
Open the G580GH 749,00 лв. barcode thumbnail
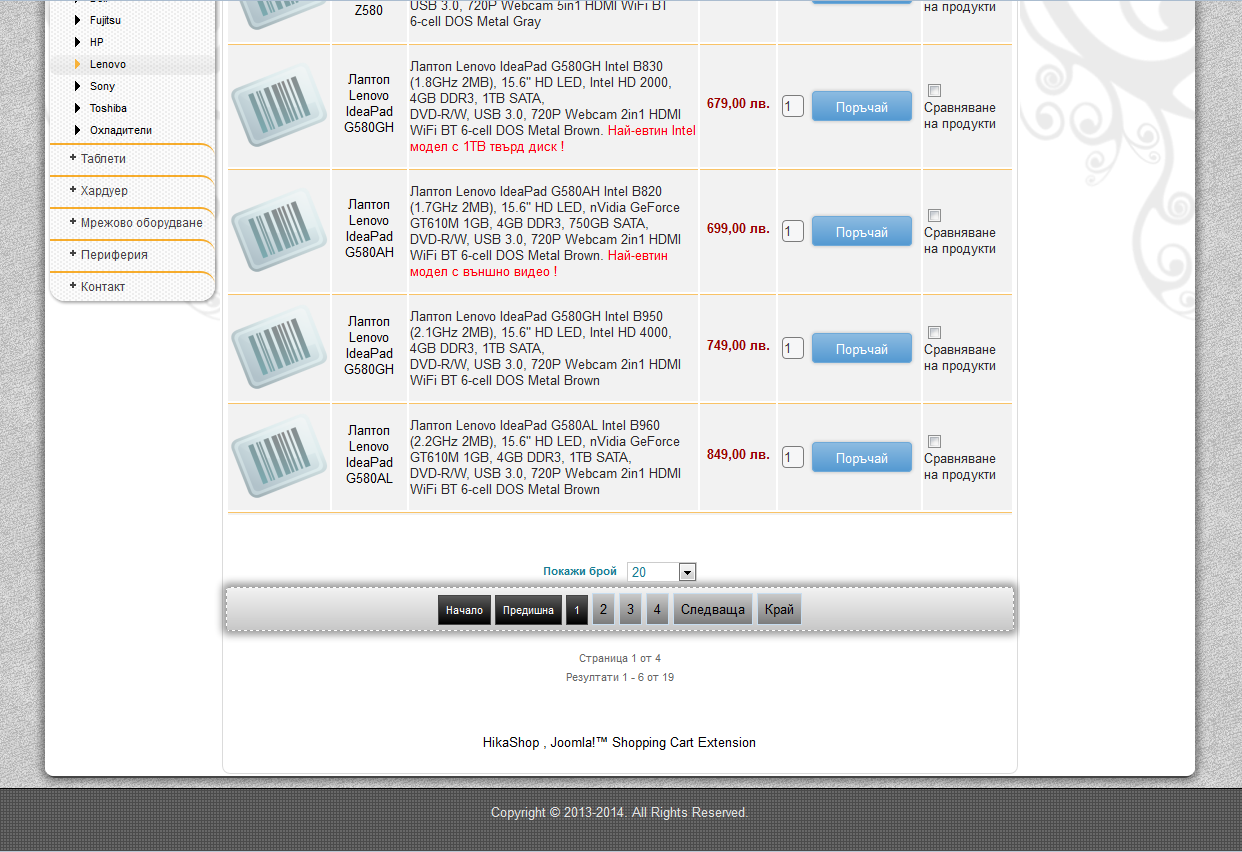(x=279, y=348)
